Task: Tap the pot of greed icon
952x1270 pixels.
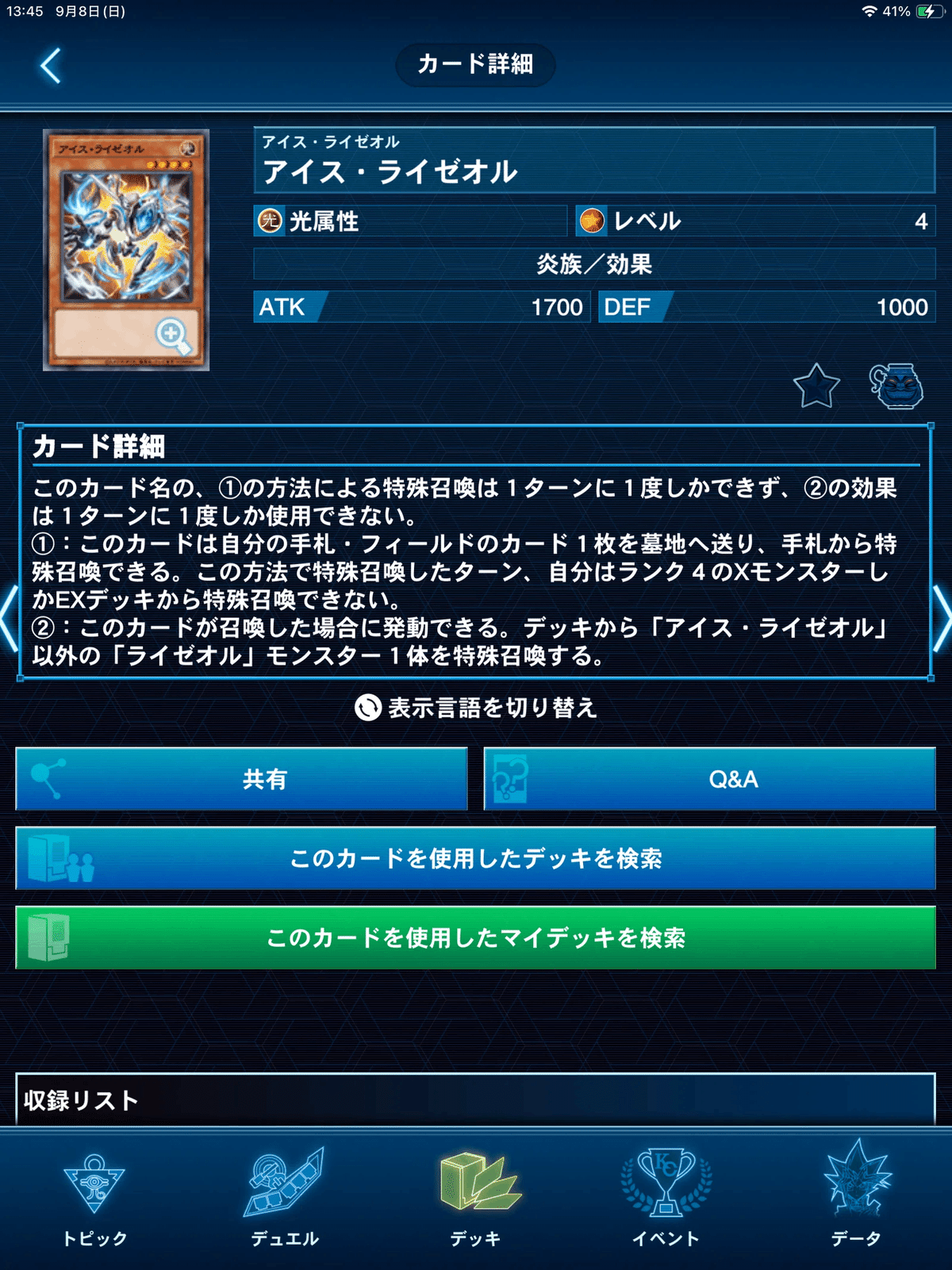Action: click(x=896, y=386)
